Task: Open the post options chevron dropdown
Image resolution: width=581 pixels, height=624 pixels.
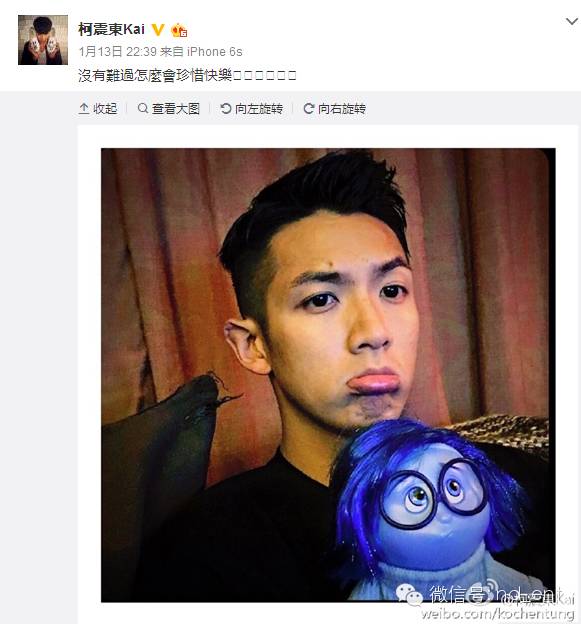Action: [572, 21]
